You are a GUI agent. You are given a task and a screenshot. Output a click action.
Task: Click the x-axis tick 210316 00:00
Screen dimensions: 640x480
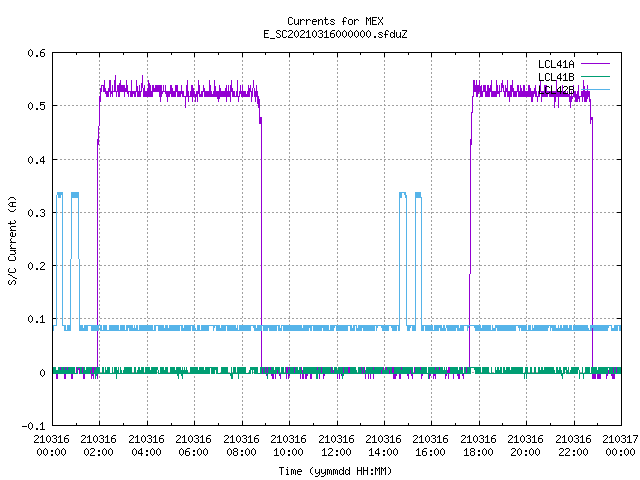point(51,446)
